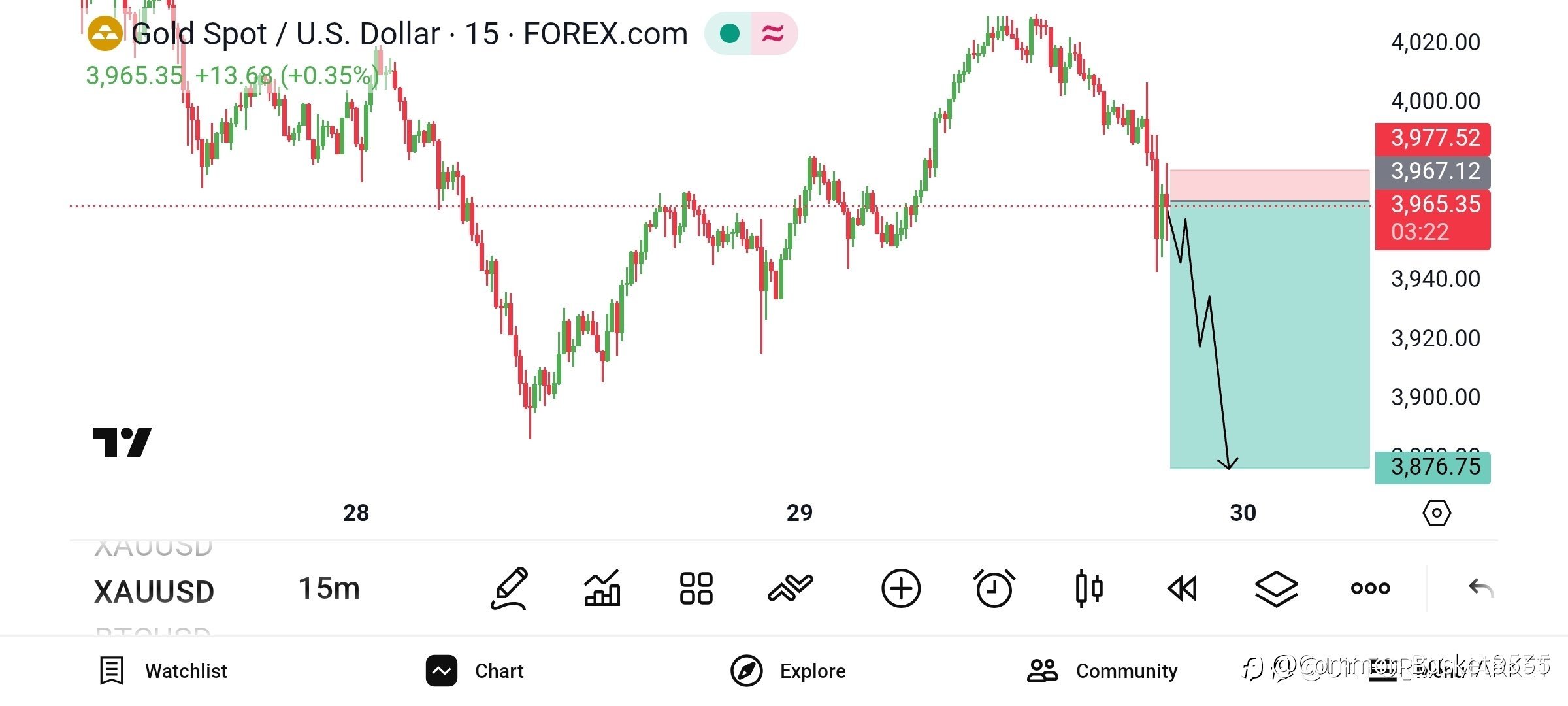Image resolution: width=1568 pixels, height=706 pixels.
Task: Switch to the Watchlist tab
Action: point(163,671)
